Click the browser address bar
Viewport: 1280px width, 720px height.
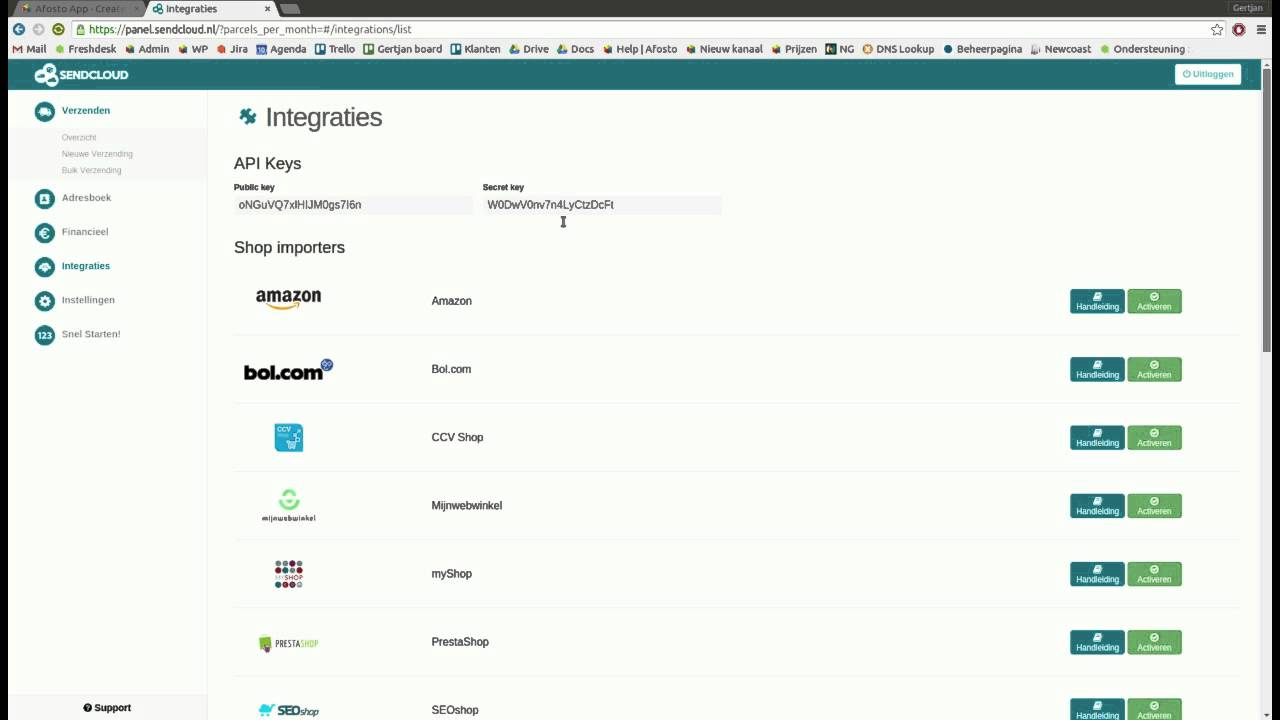[x=640, y=29]
